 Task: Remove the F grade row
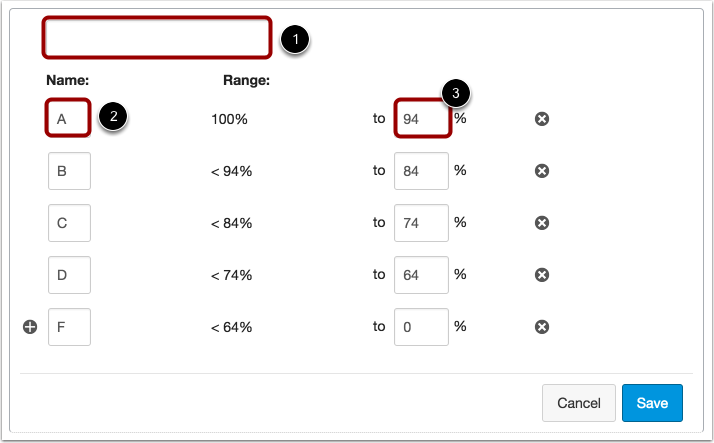tap(542, 327)
